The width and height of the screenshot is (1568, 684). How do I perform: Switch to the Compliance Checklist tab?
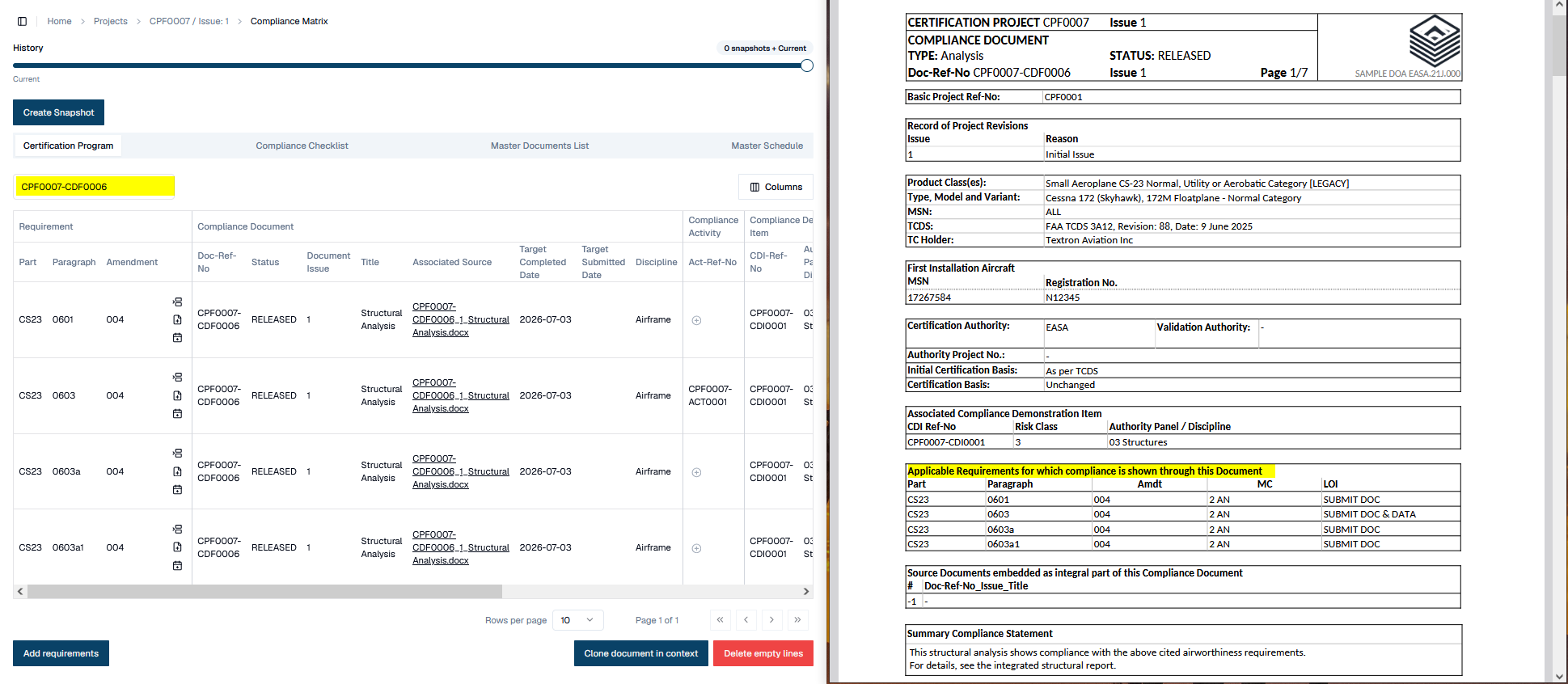tap(302, 146)
